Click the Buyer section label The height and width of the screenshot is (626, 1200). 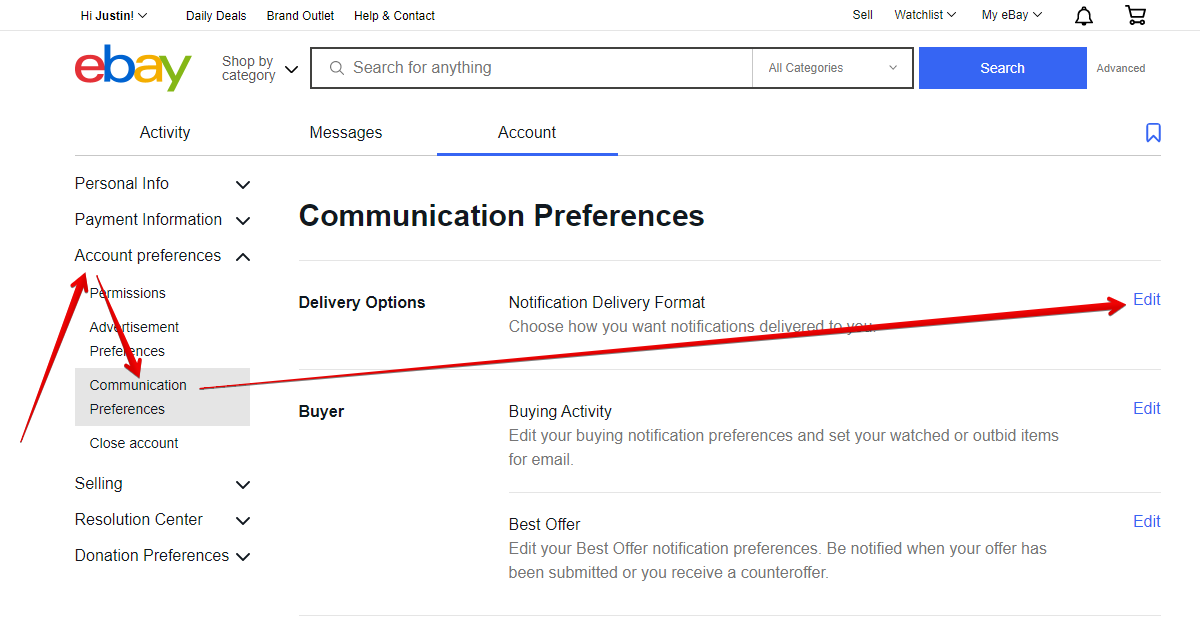click(x=321, y=412)
